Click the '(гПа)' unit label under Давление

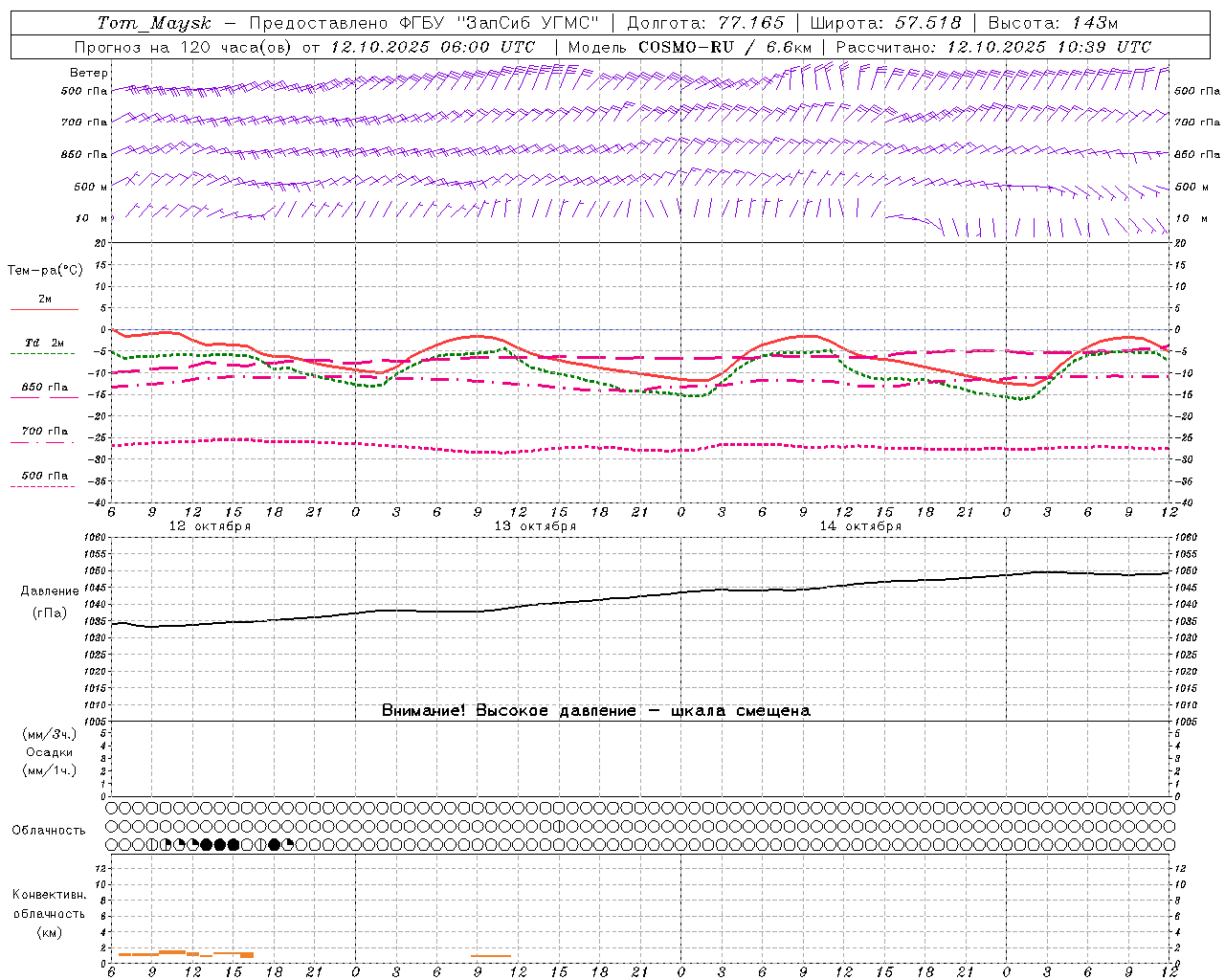point(50,613)
